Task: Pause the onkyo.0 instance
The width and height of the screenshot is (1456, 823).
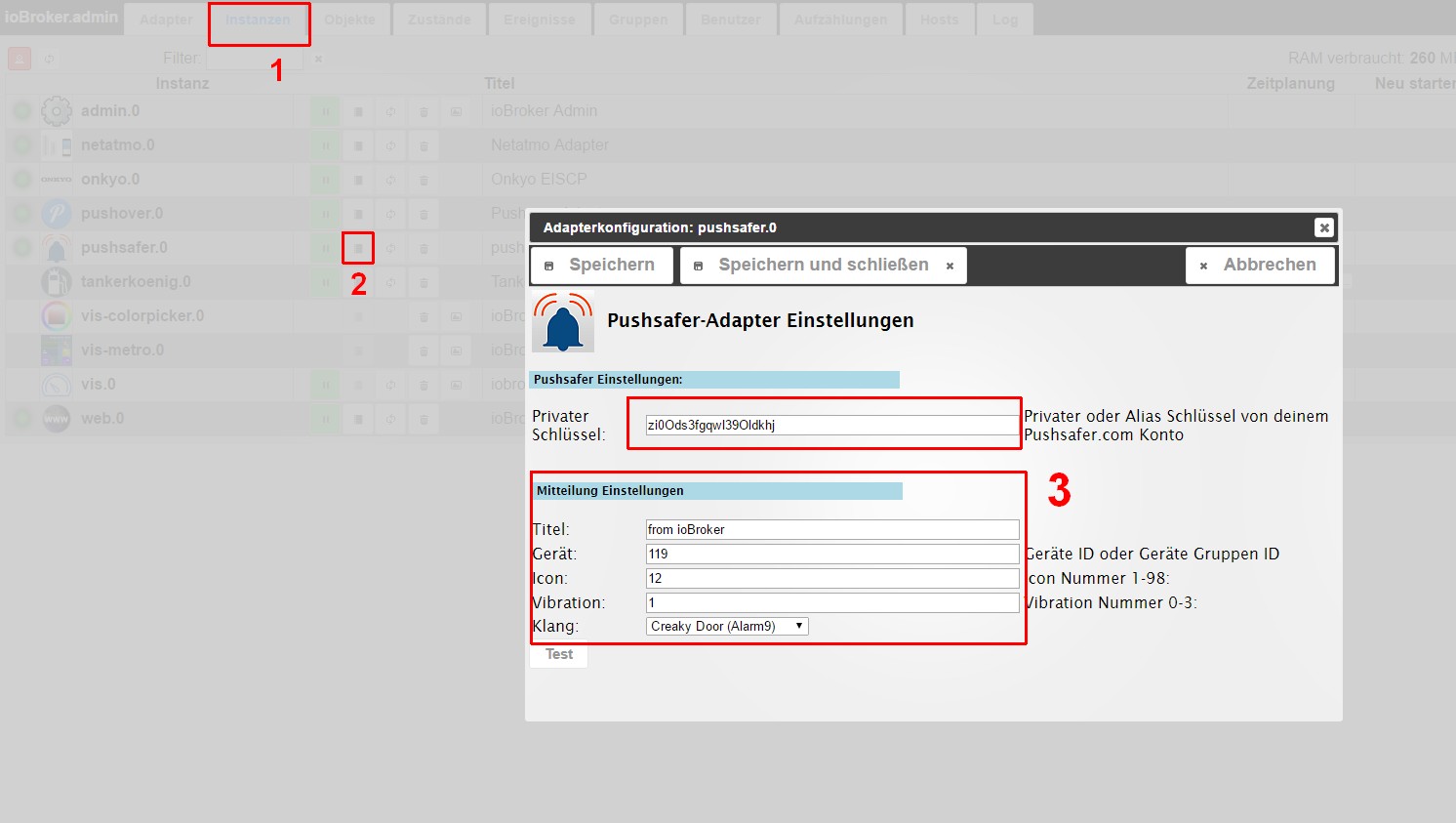Action: coord(326,180)
